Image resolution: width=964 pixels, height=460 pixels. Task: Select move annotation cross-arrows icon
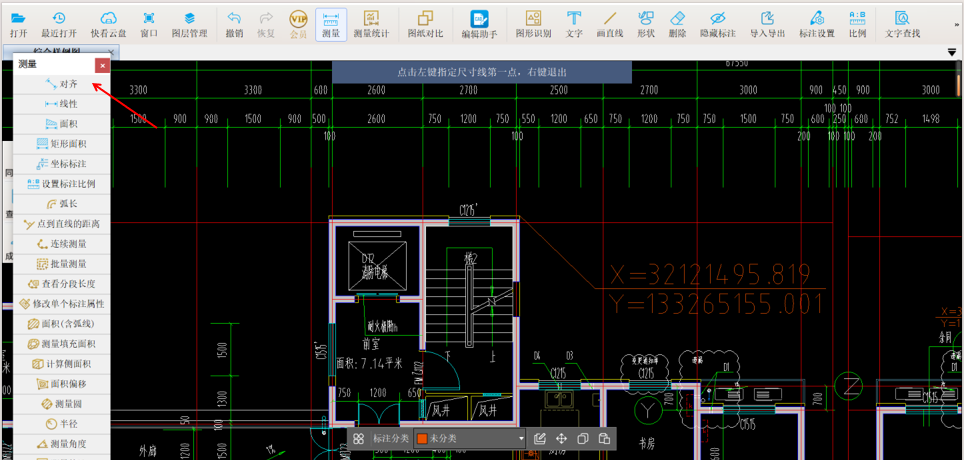pyautogui.click(x=561, y=438)
